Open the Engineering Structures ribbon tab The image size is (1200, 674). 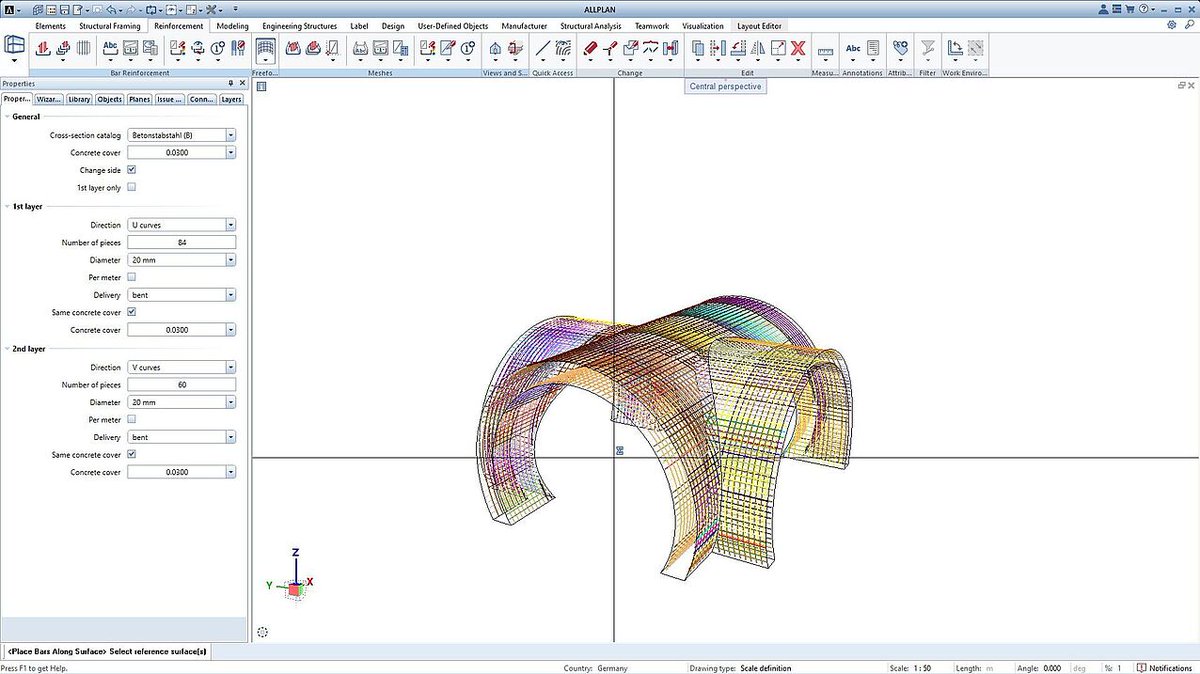300,25
